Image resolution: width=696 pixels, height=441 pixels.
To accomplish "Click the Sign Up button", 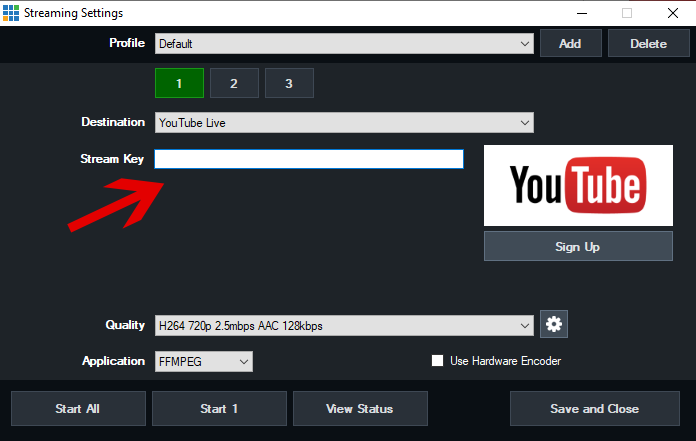I will click(578, 246).
